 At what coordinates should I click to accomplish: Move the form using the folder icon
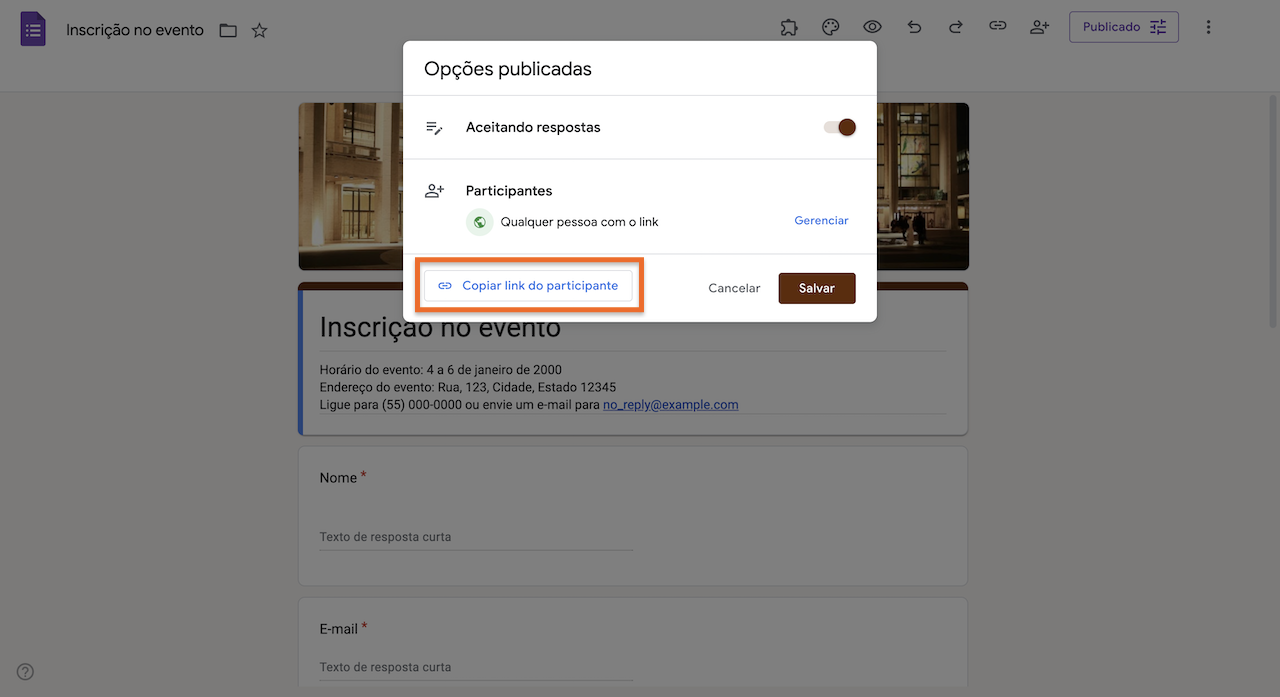click(227, 30)
